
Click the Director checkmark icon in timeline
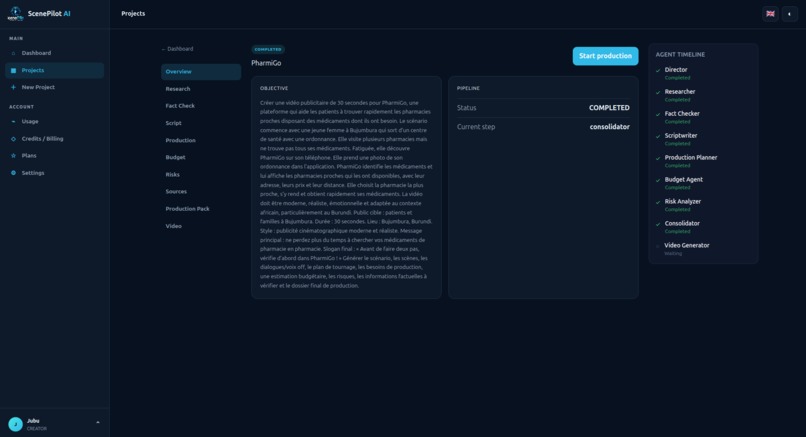click(x=658, y=70)
